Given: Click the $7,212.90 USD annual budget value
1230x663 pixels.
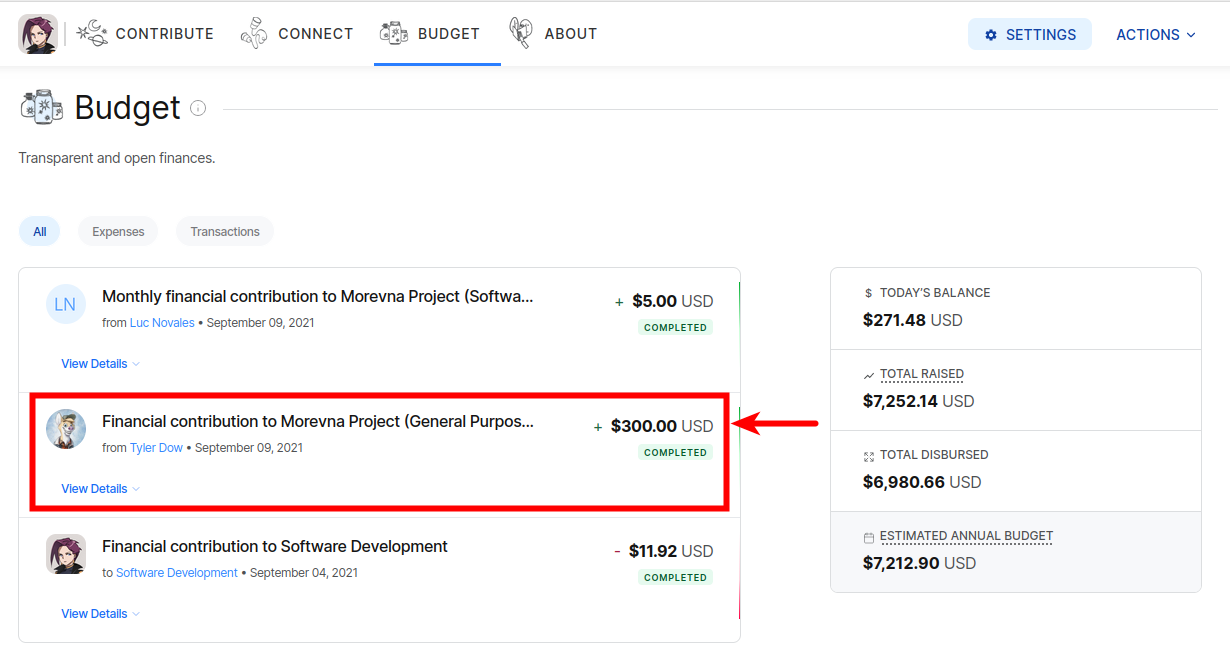Looking at the screenshot, I should click(919, 563).
